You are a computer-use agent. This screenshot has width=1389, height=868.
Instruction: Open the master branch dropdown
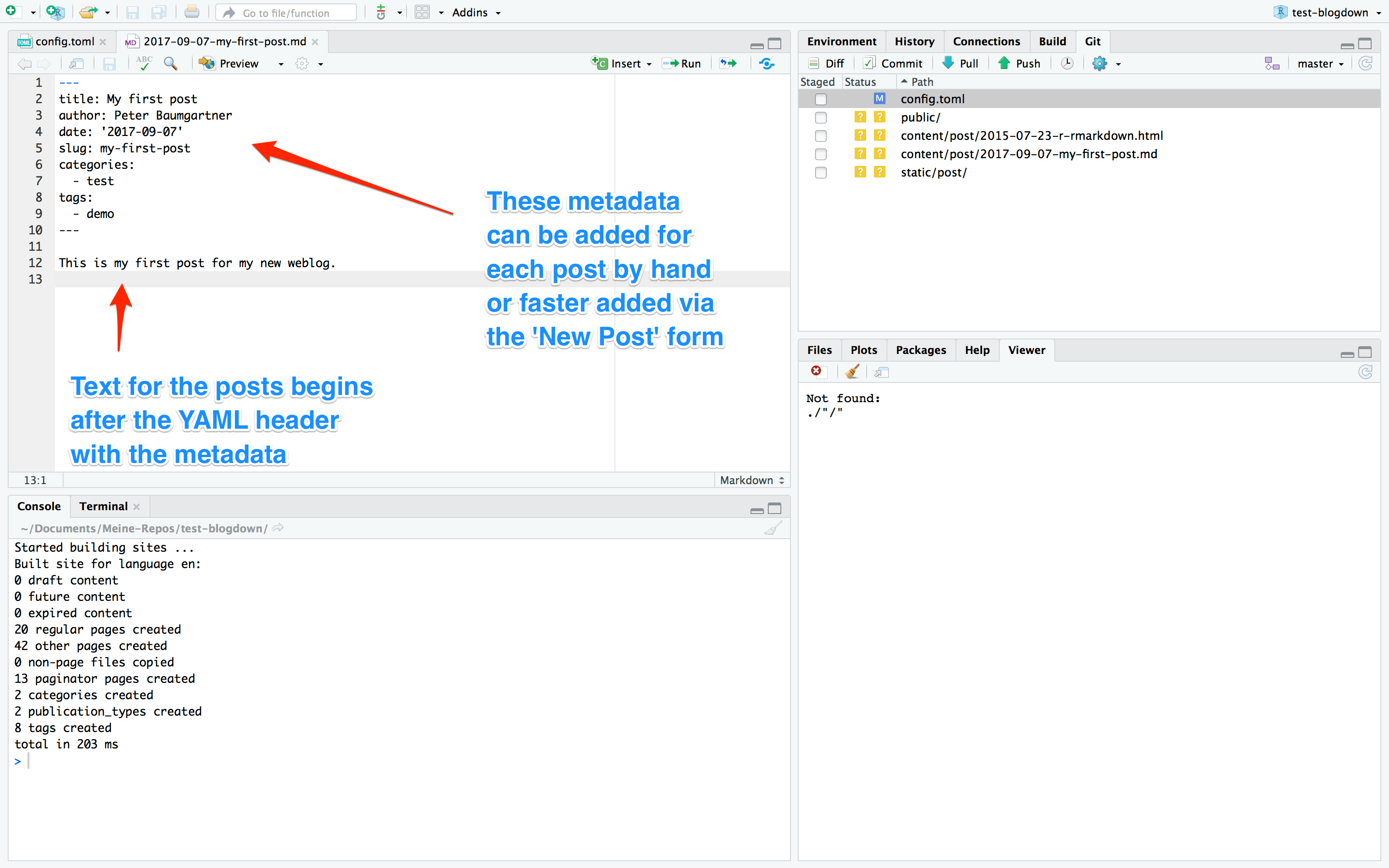[1320, 64]
